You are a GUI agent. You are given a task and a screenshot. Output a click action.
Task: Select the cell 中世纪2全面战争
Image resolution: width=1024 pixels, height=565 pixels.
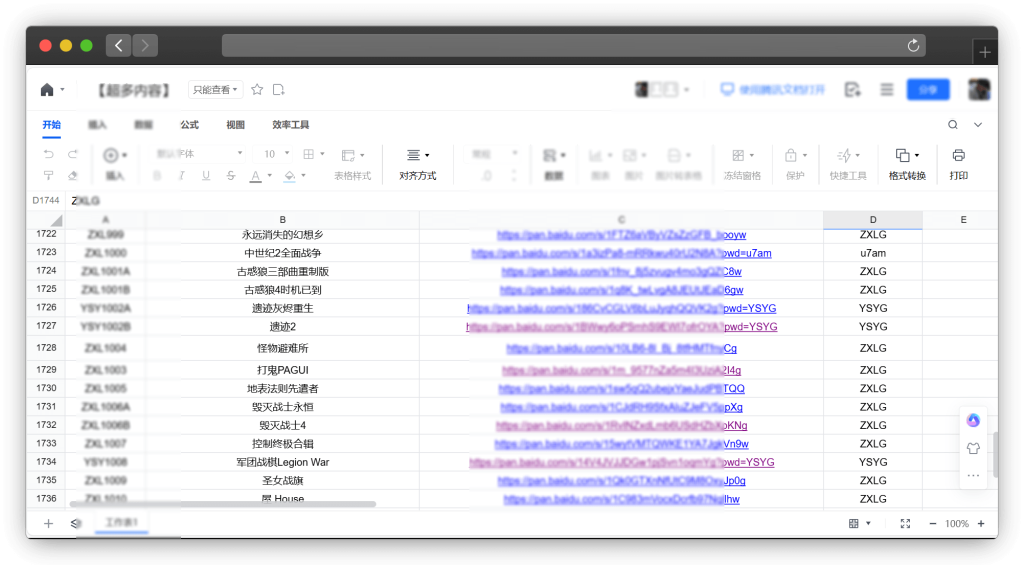(x=282, y=253)
